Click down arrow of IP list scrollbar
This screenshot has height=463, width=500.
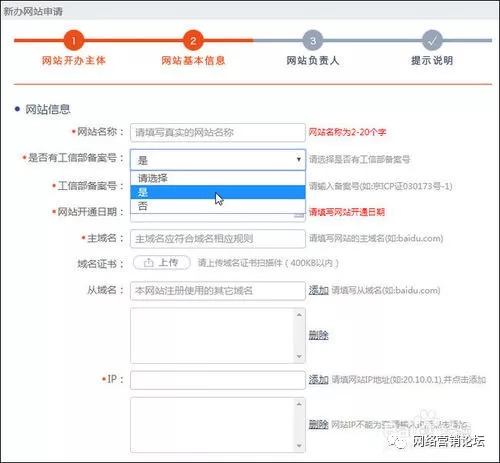point(299,446)
